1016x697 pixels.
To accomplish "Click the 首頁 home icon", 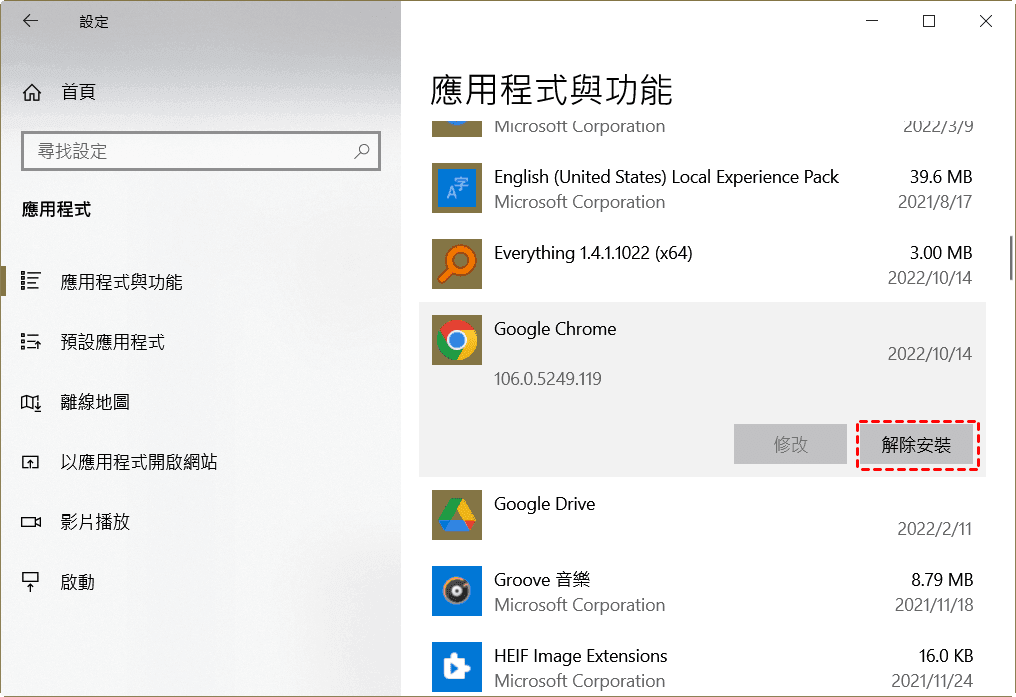I will click(32, 93).
